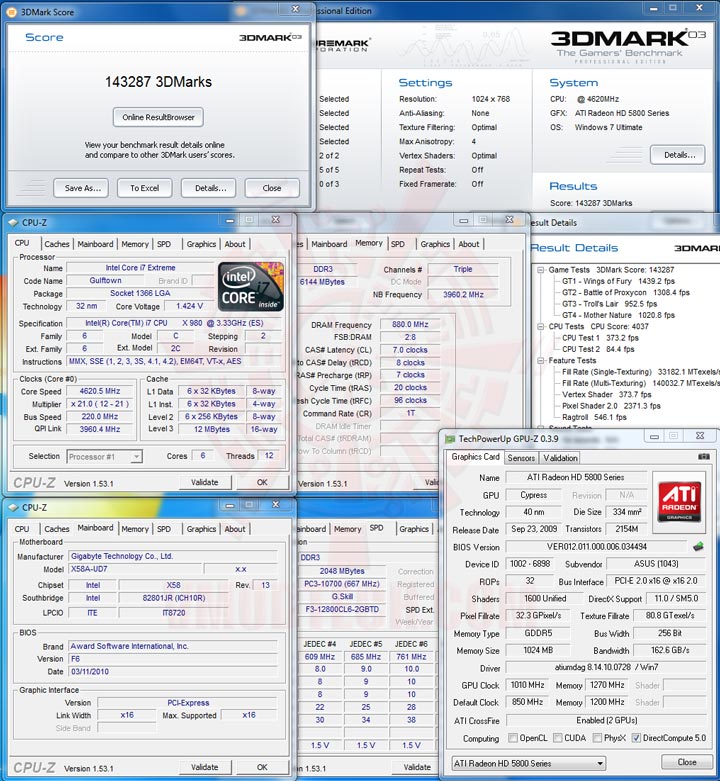Image resolution: width=720 pixels, height=781 pixels.
Task: Close the 3DMark Score dialog with X
Action: tap(295, 9)
